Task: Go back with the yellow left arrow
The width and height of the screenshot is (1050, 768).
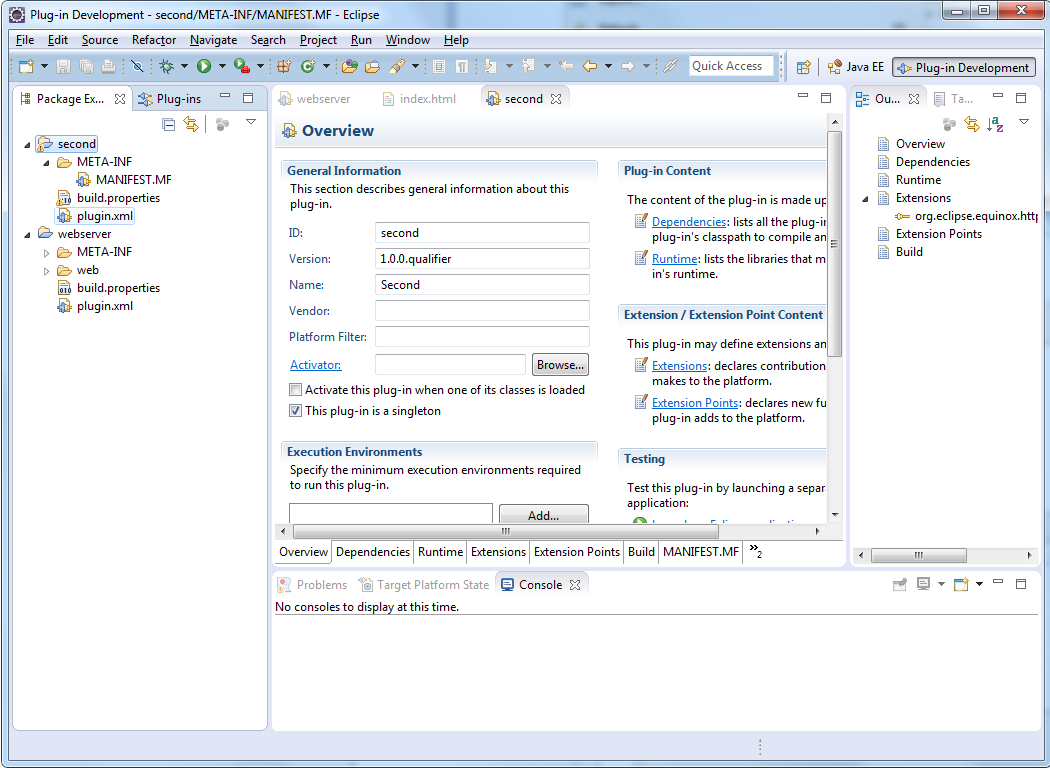Action: tap(590, 66)
